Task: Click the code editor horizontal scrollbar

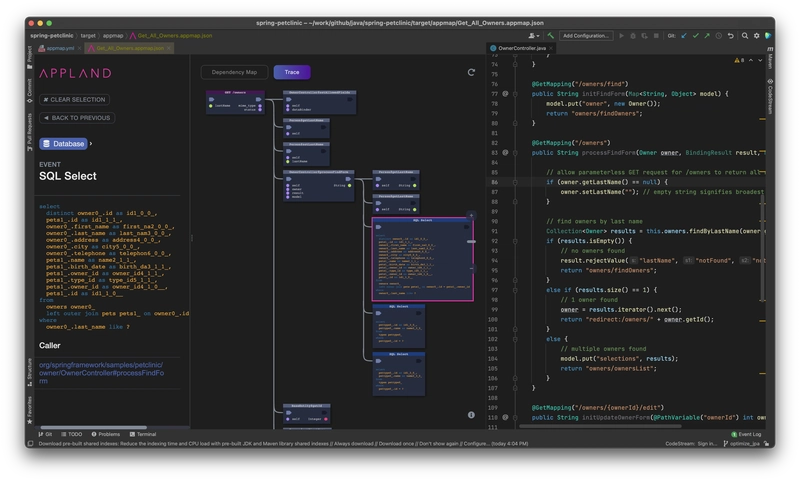Action: pyautogui.click(x=600, y=426)
